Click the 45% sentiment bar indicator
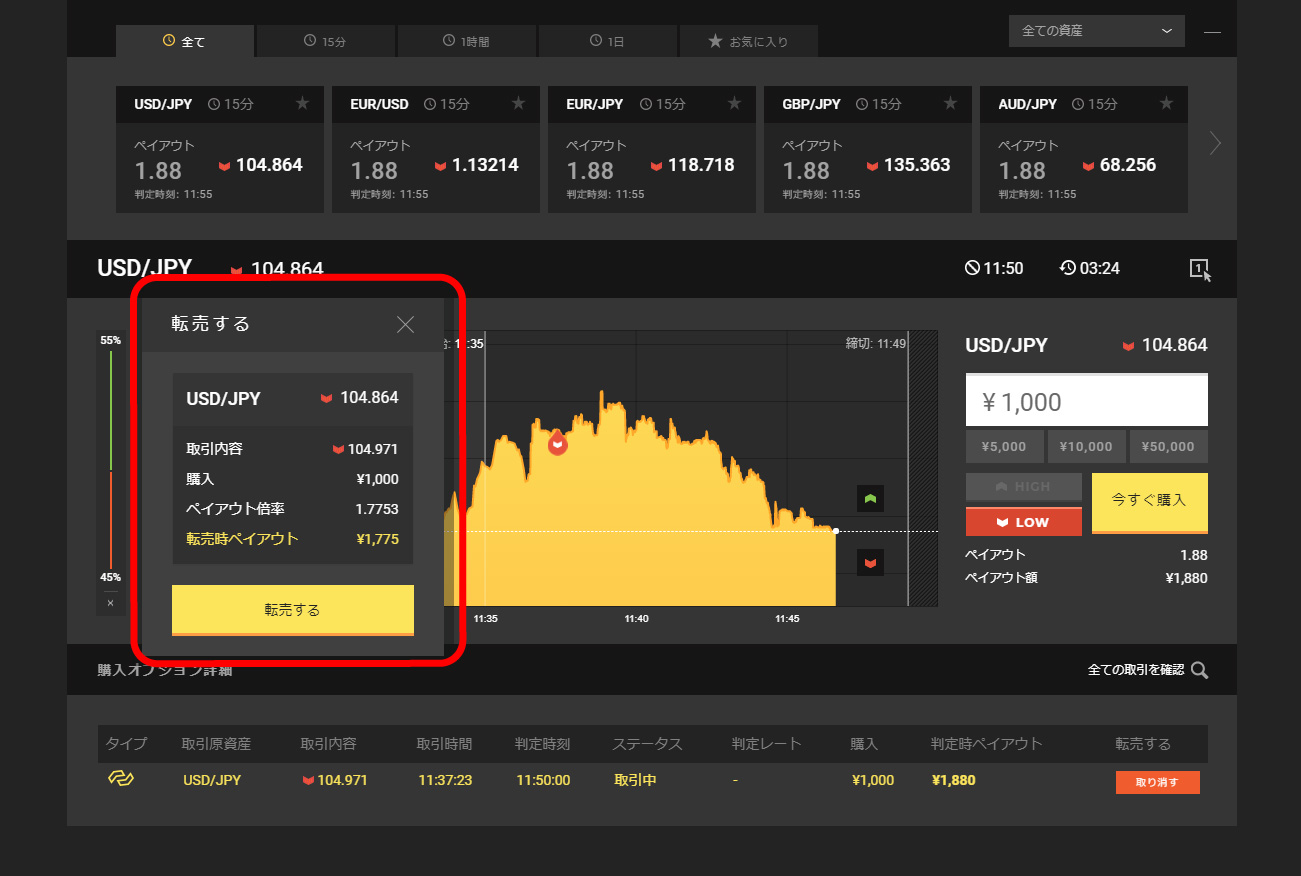1301x876 pixels. pyautogui.click(x=110, y=577)
